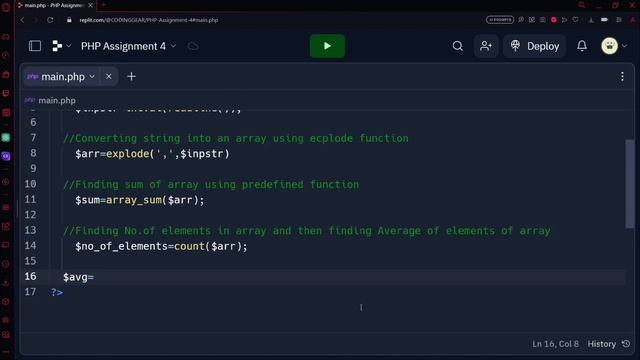
Task: Open the editor pane three-dot menu
Action: [x=622, y=76]
